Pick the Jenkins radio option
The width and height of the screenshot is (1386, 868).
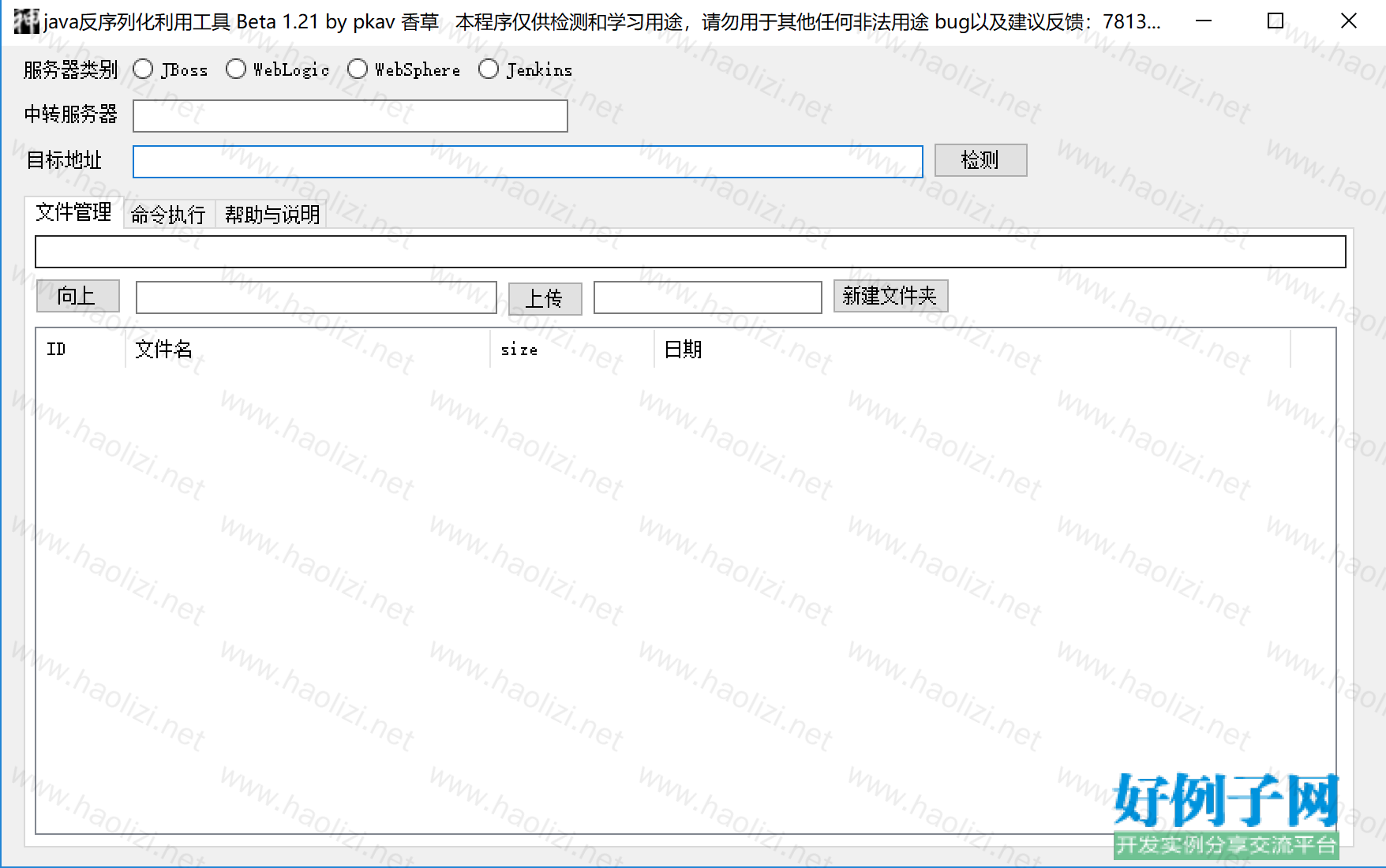coord(489,69)
